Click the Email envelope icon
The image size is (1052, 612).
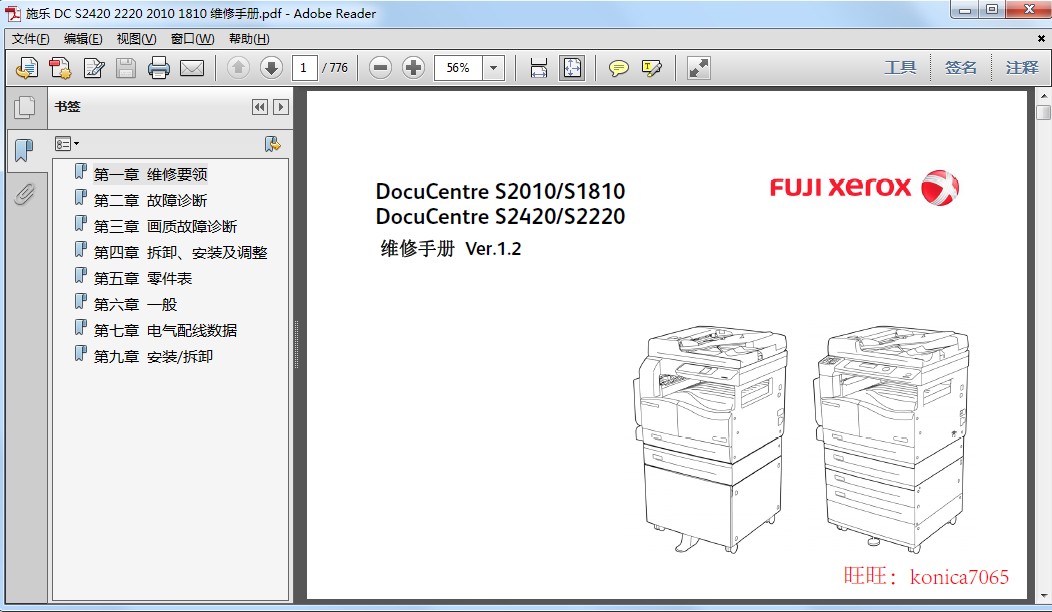(191, 68)
